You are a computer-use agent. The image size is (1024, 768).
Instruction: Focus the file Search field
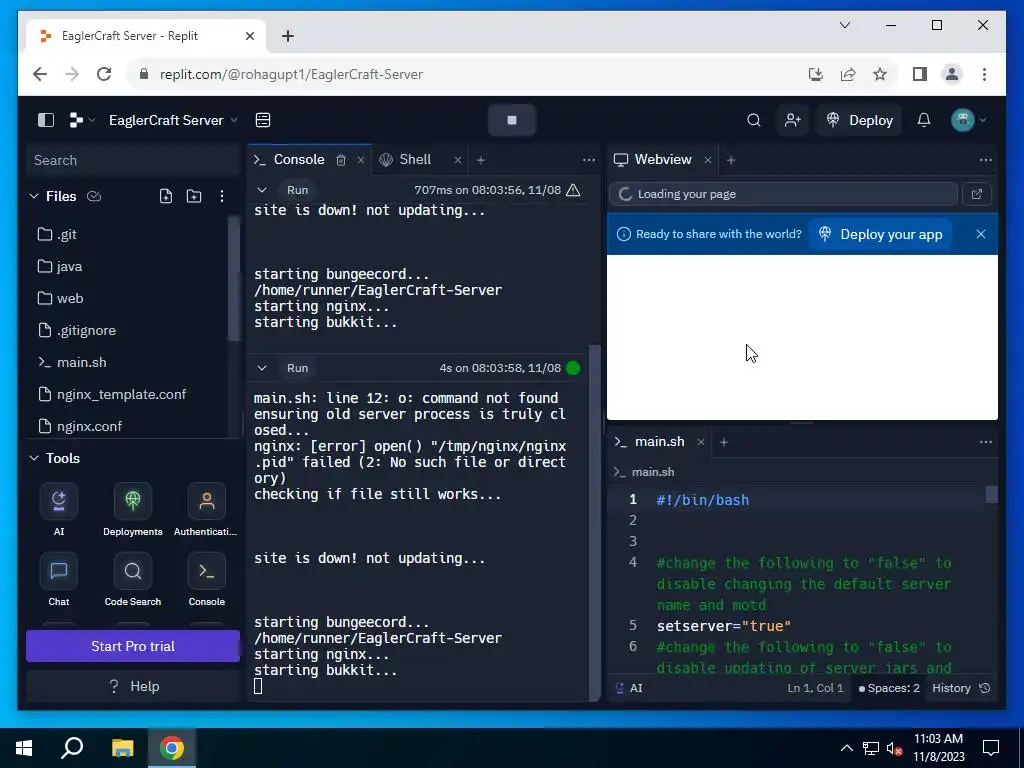click(133, 160)
